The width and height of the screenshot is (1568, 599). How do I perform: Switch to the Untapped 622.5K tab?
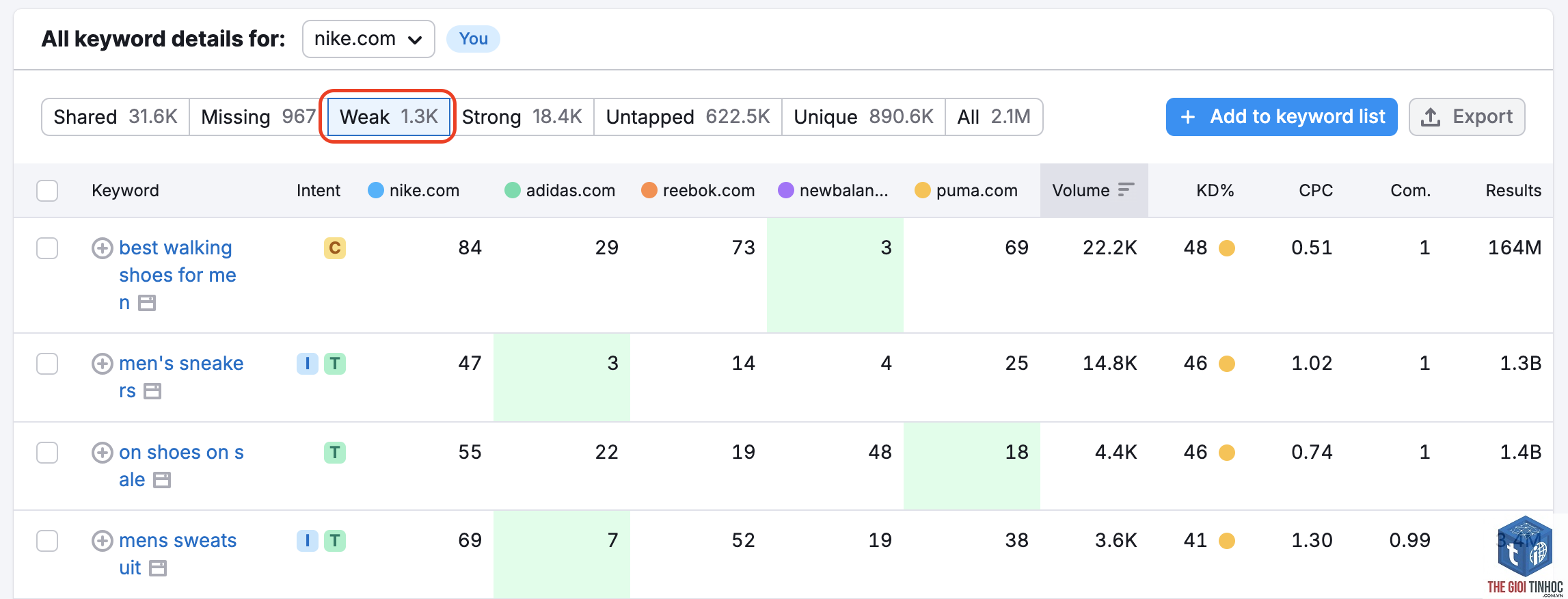click(x=688, y=117)
